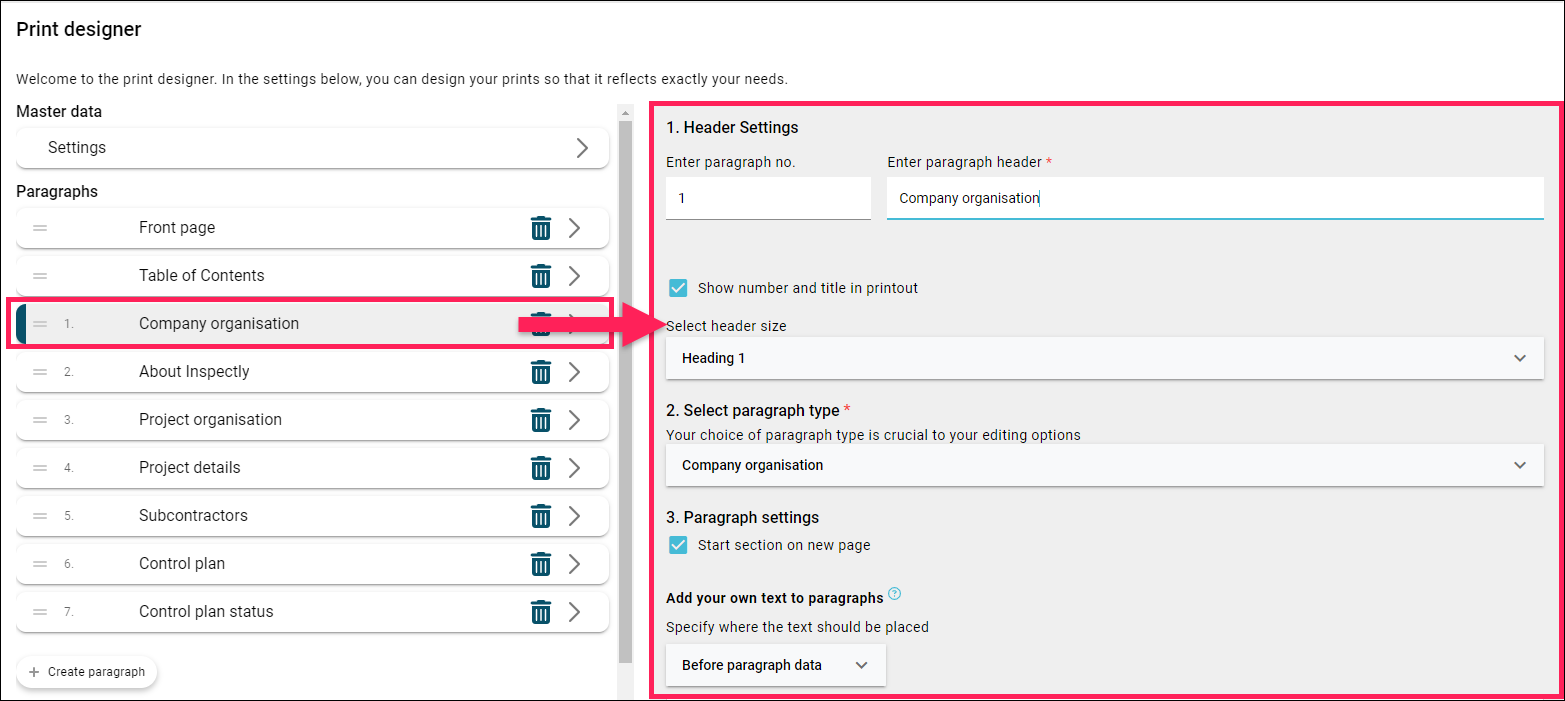
Task: Select the Subcontractors paragraph label
Action: pyautogui.click(x=193, y=516)
